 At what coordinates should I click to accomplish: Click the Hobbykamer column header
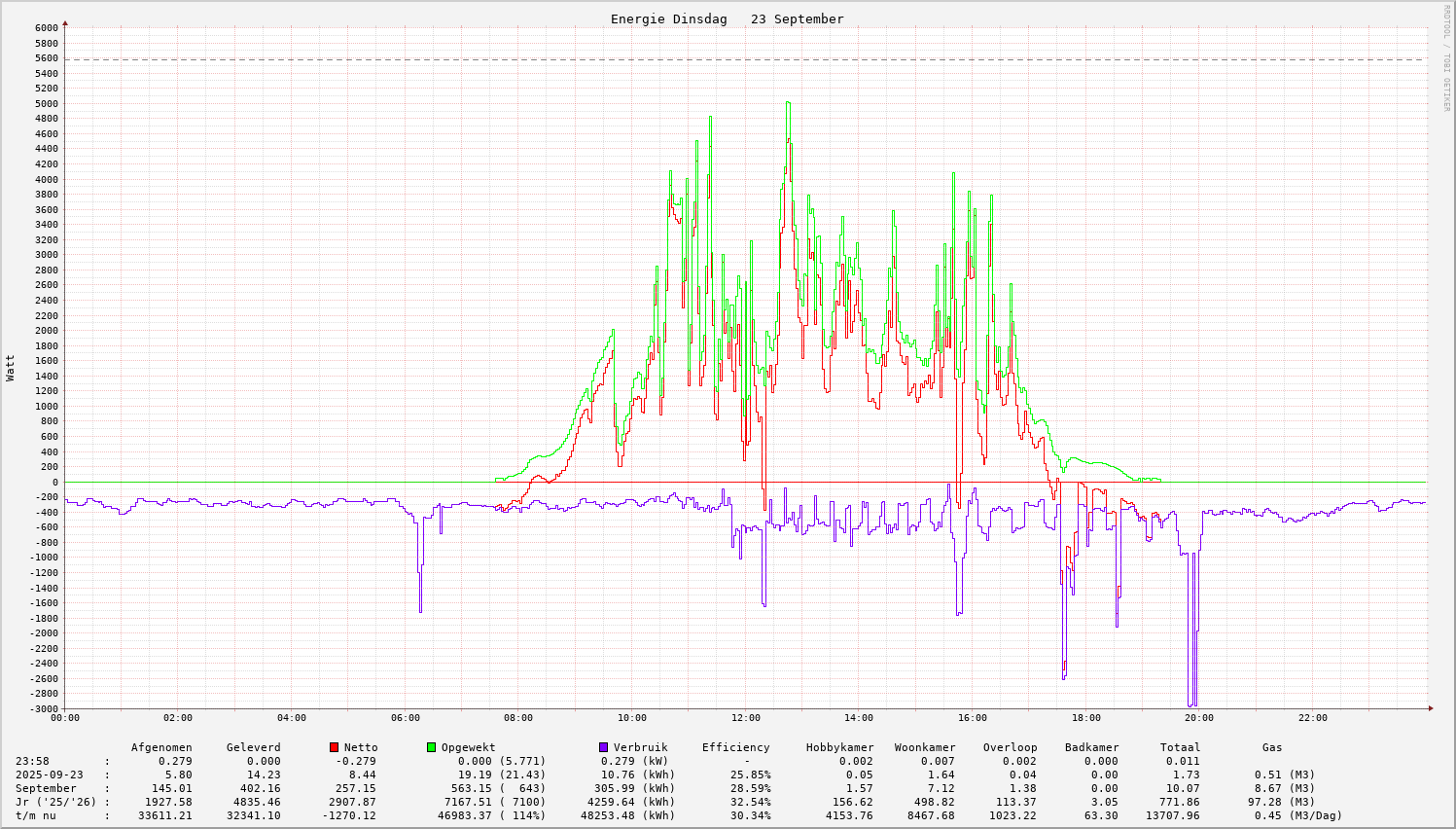coord(839,747)
